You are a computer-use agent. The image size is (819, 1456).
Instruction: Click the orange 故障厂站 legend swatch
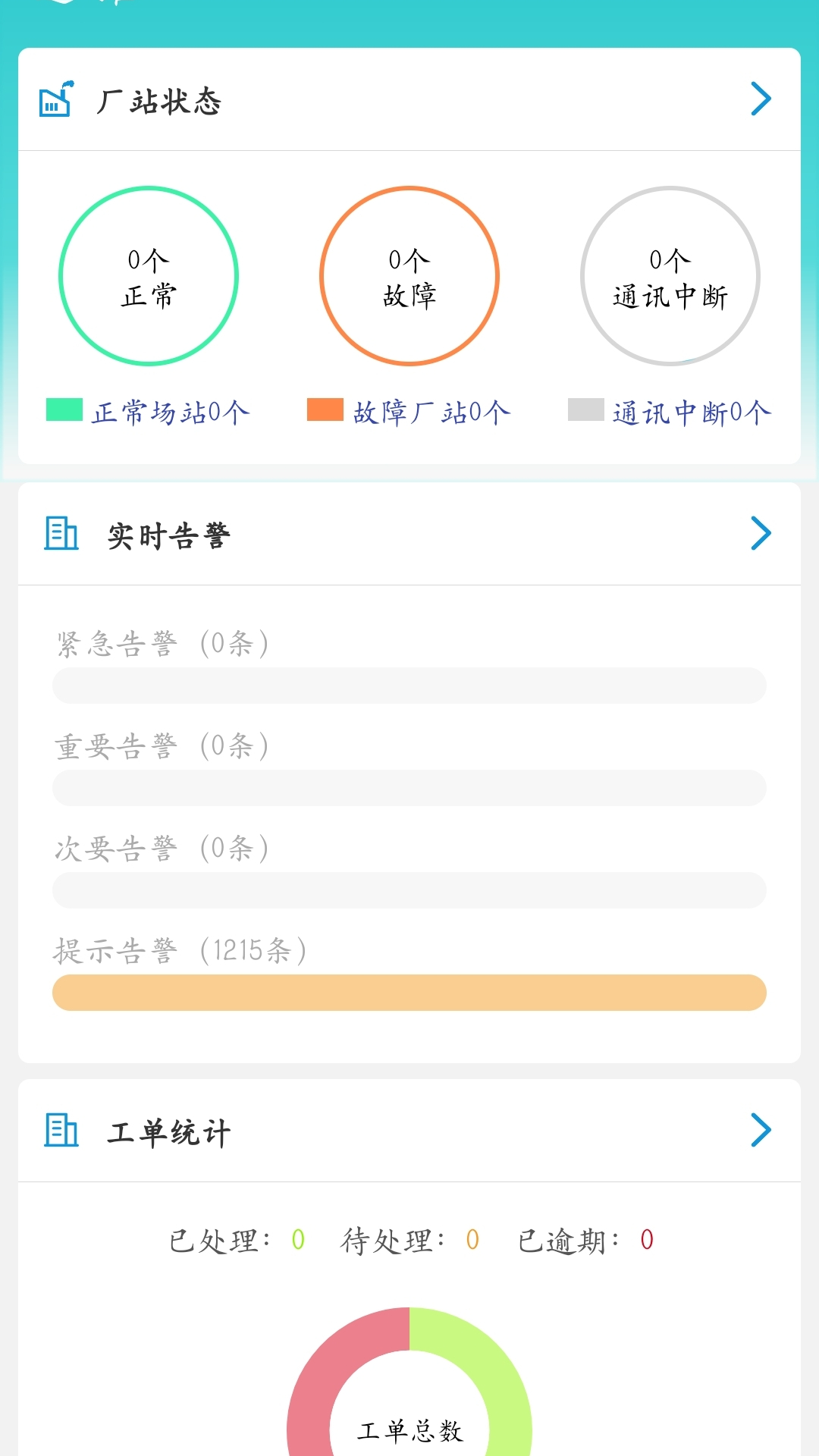pos(325,409)
